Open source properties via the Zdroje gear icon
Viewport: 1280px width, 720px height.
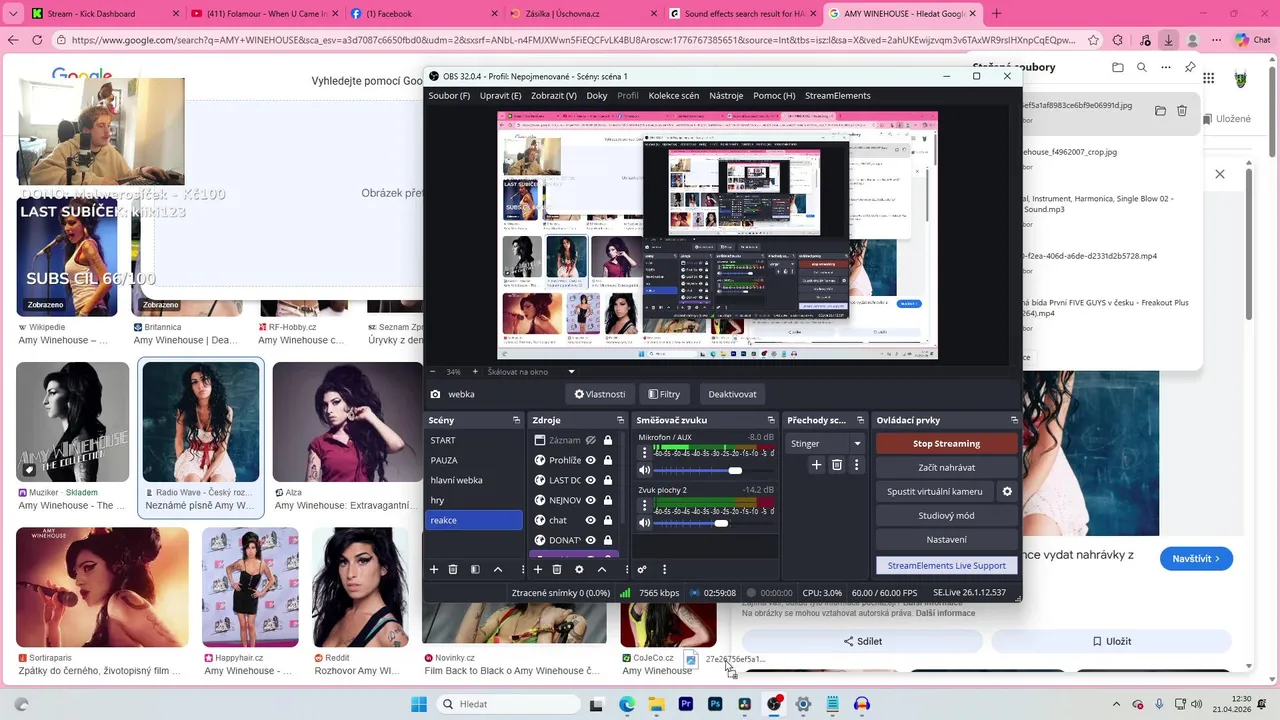click(x=579, y=569)
